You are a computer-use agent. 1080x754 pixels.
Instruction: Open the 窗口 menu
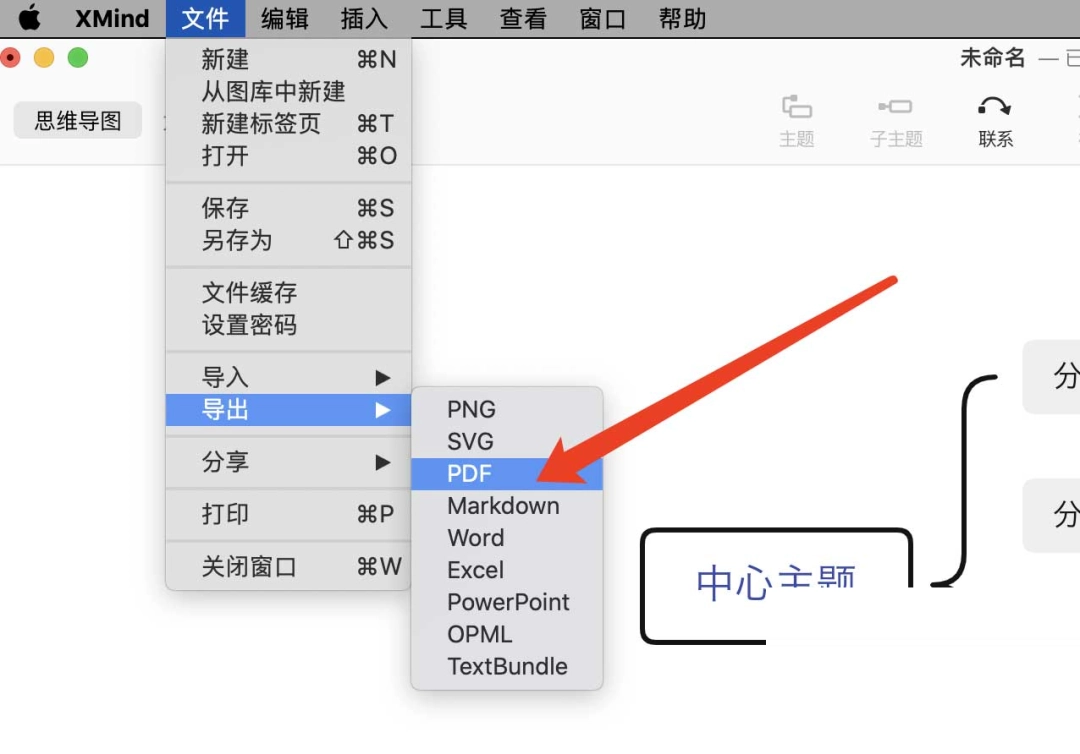click(603, 19)
